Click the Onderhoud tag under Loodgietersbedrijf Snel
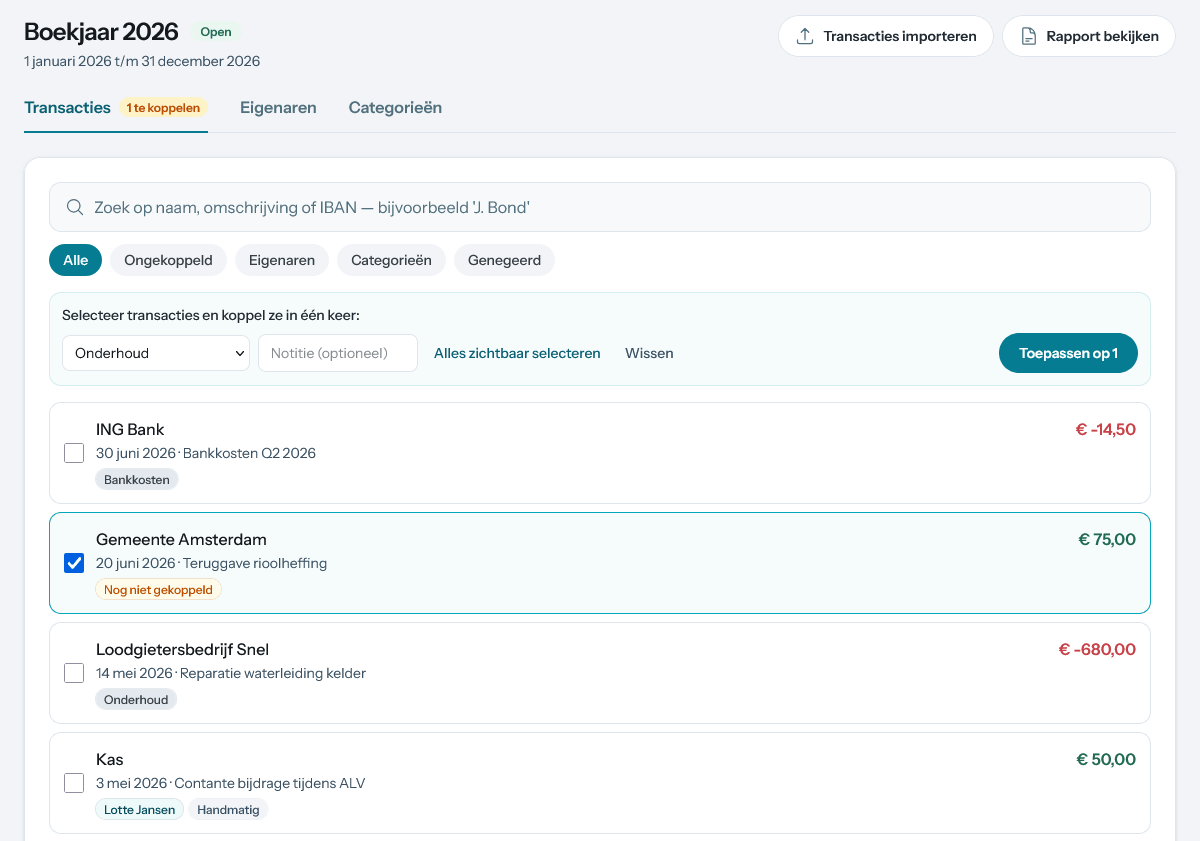 tap(136, 699)
